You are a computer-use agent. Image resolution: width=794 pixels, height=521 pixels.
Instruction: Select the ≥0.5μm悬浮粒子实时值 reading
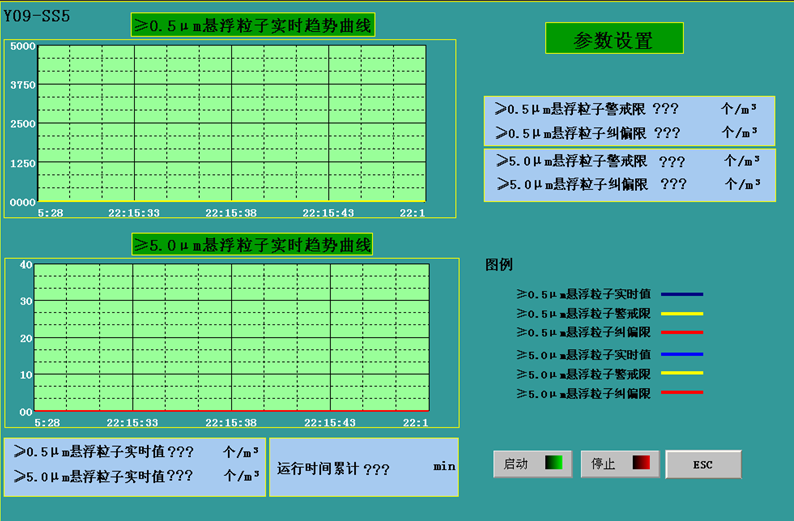180,452
